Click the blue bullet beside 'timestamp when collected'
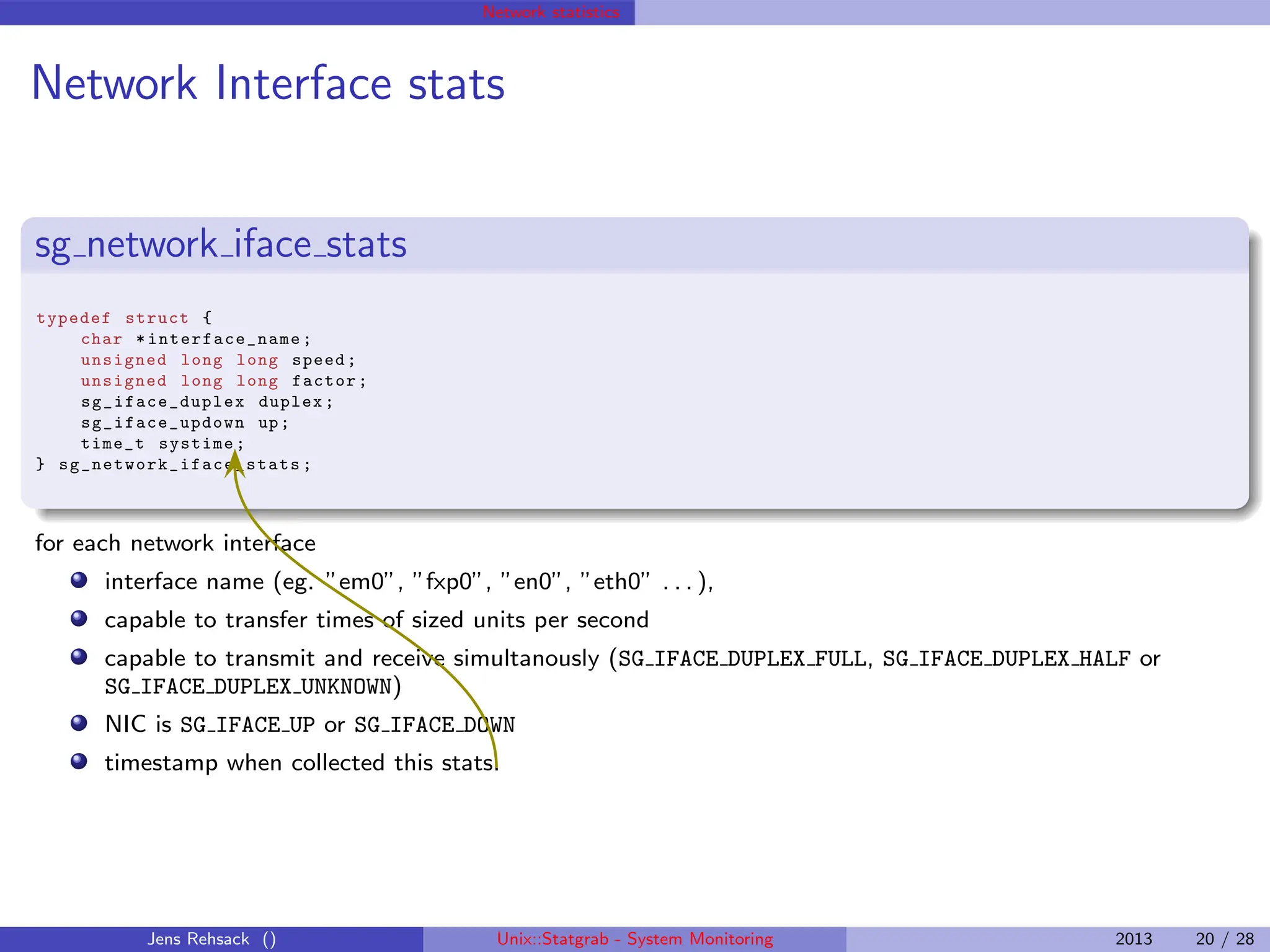The width and height of the screenshot is (1270, 952). click(x=79, y=762)
